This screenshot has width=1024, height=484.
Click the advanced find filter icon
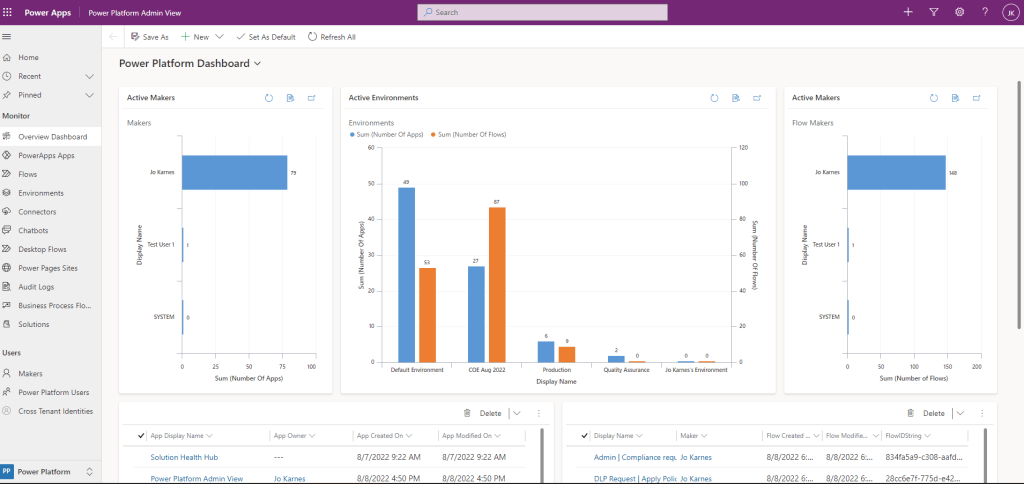point(934,12)
